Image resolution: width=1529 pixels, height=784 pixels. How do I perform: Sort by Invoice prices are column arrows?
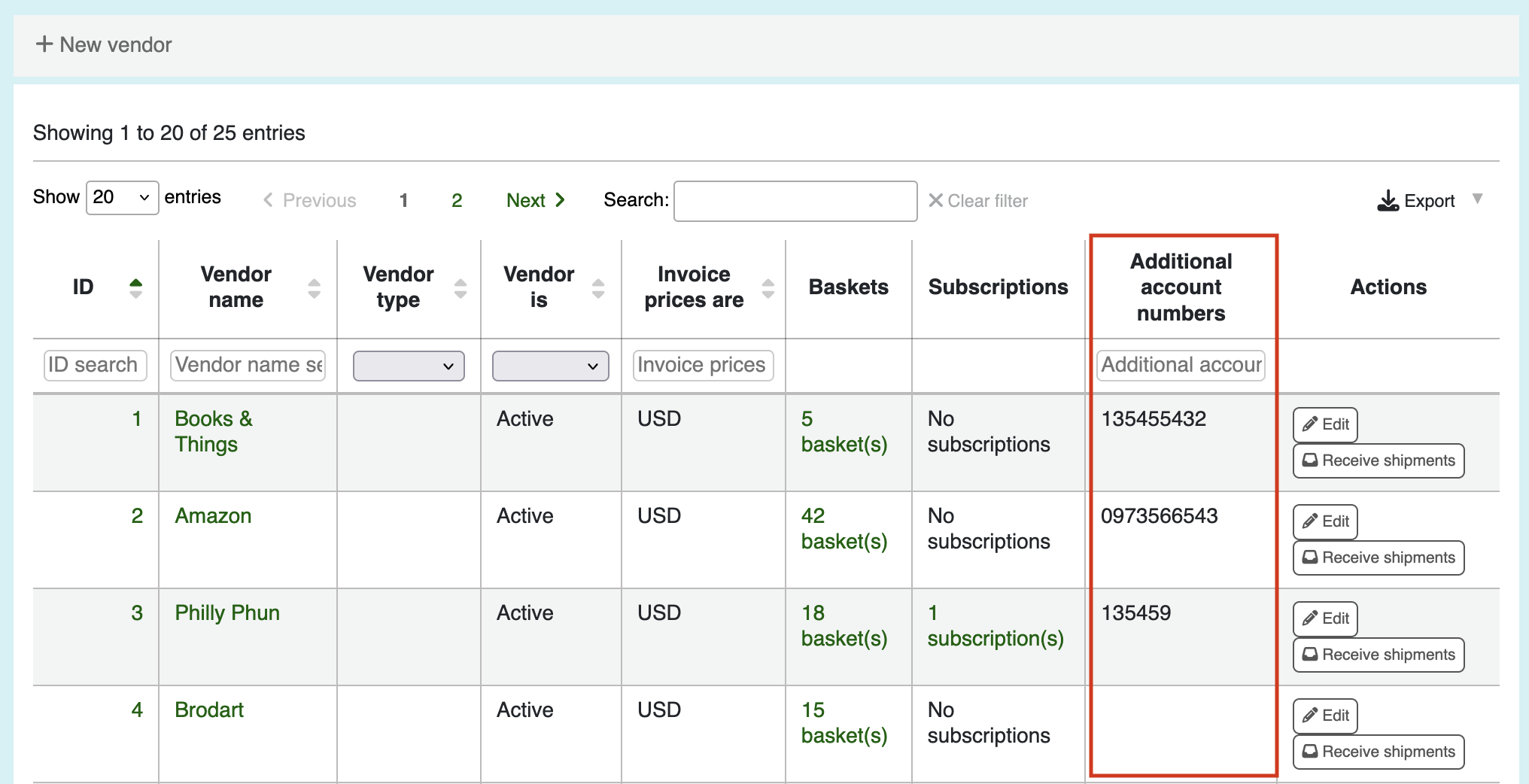pos(768,288)
